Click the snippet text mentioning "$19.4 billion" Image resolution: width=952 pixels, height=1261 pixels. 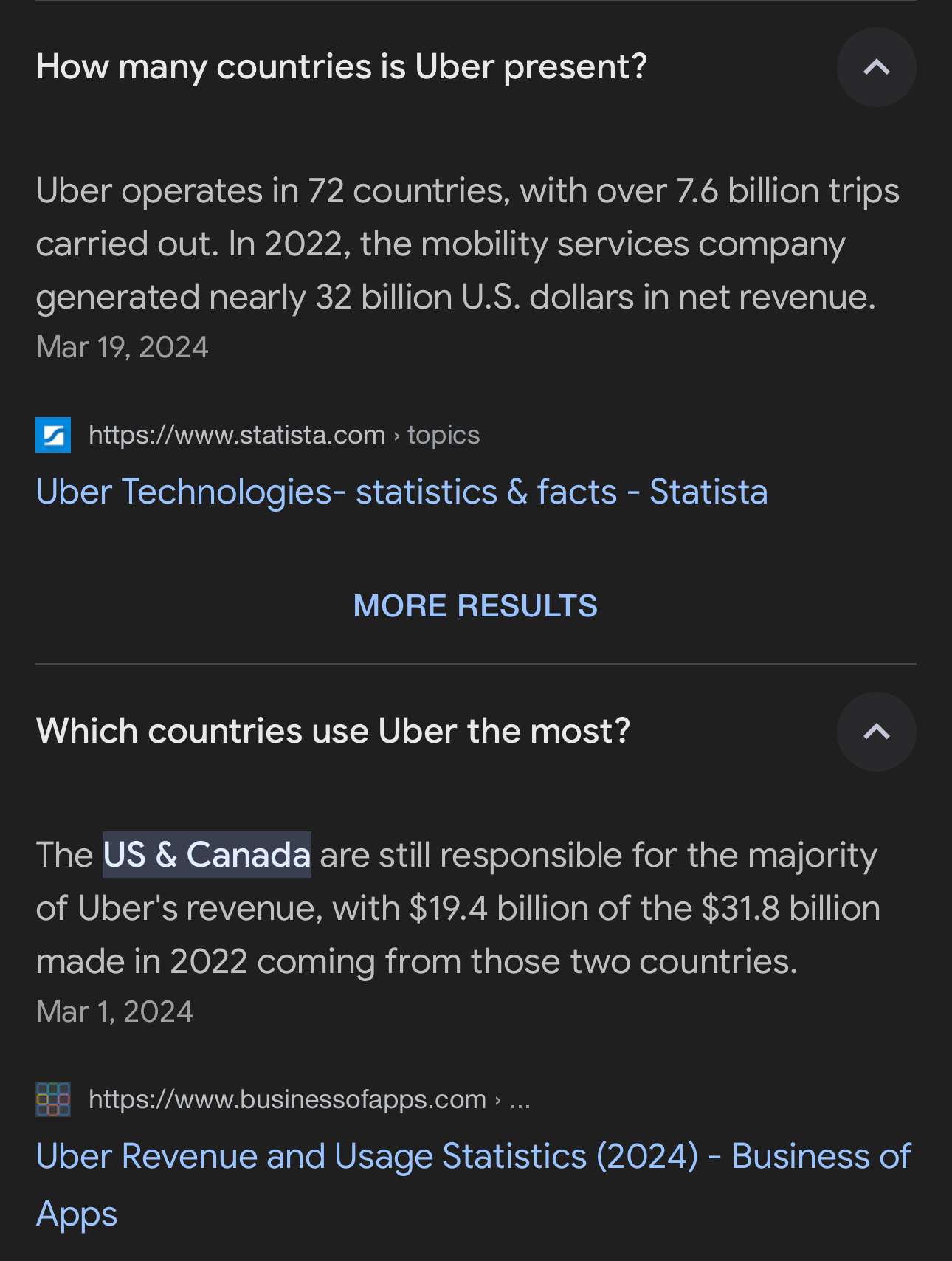click(448, 909)
